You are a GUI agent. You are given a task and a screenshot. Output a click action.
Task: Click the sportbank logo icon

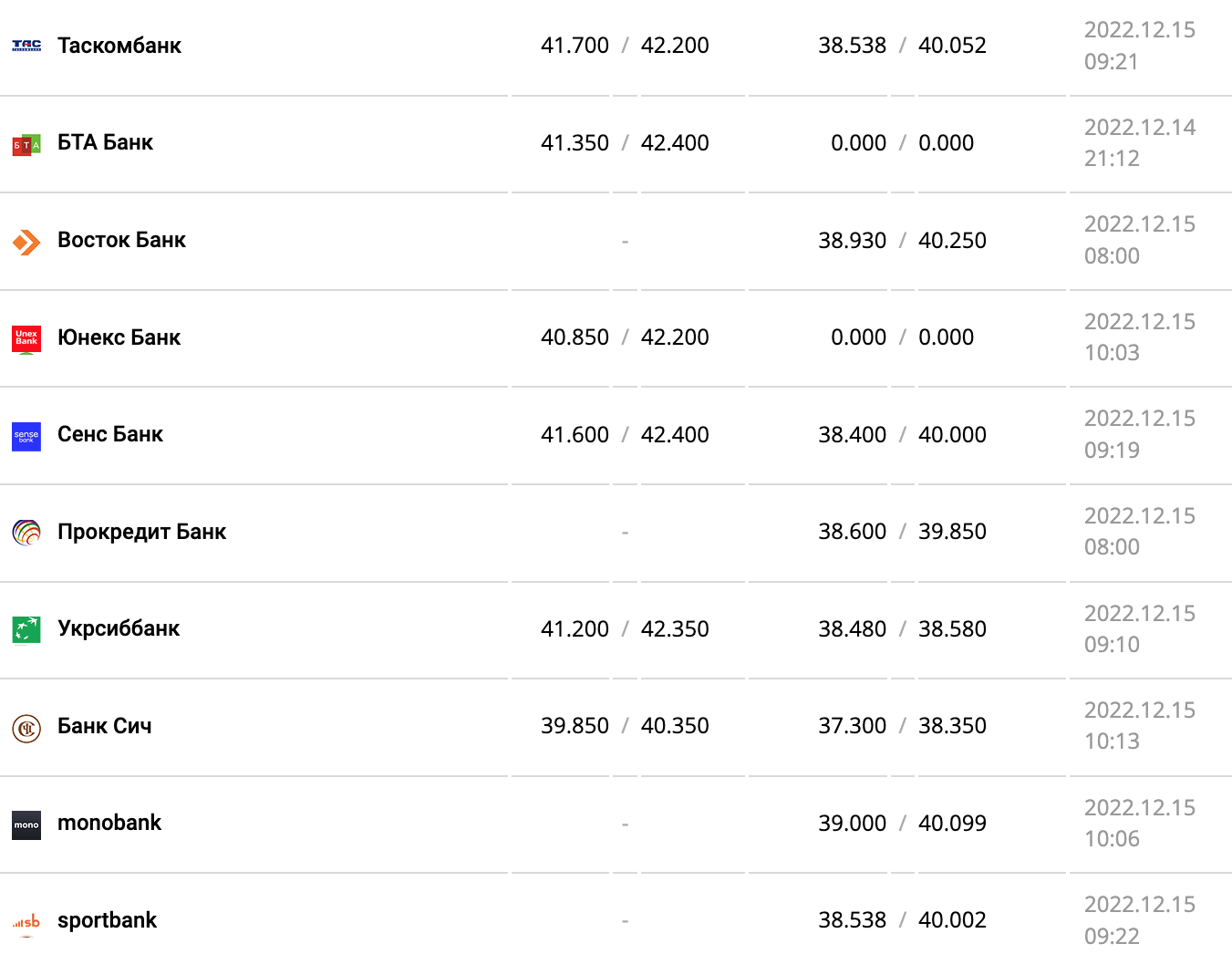tap(26, 921)
